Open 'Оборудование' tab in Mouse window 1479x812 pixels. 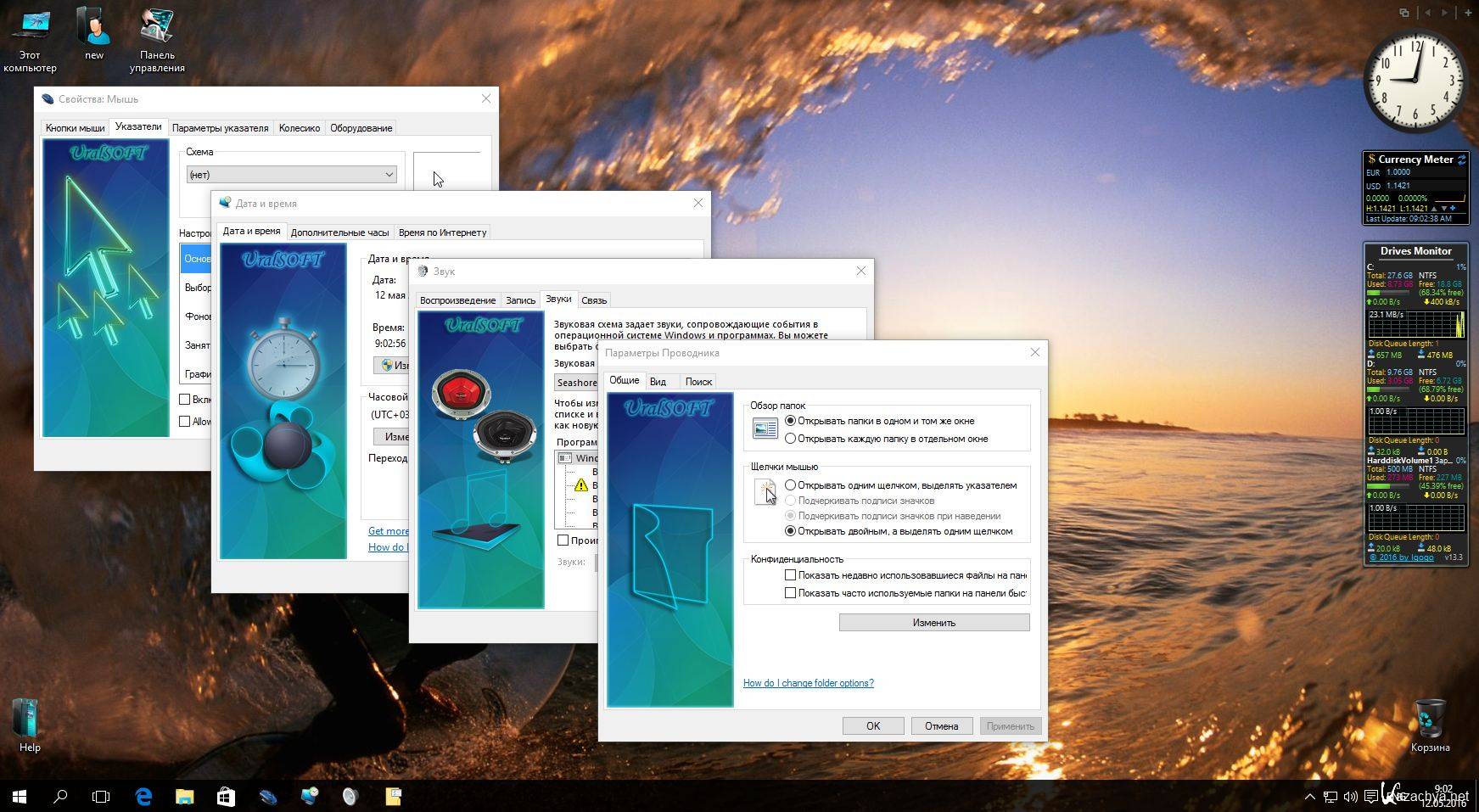361,128
